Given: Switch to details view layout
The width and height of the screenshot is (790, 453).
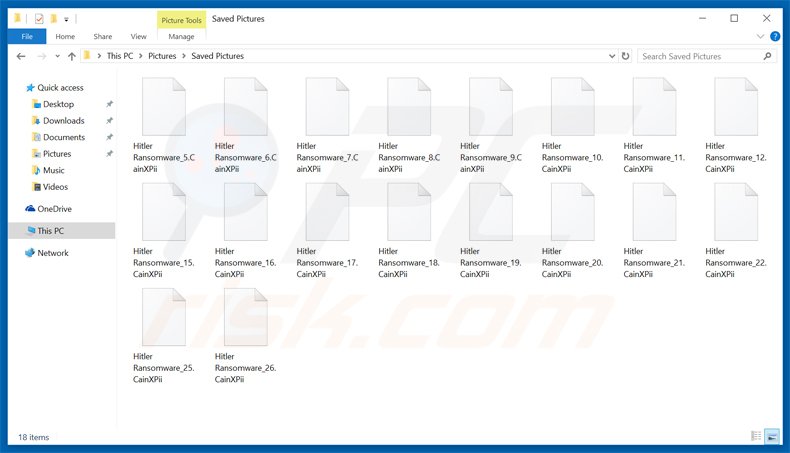Looking at the screenshot, I should (x=755, y=436).
